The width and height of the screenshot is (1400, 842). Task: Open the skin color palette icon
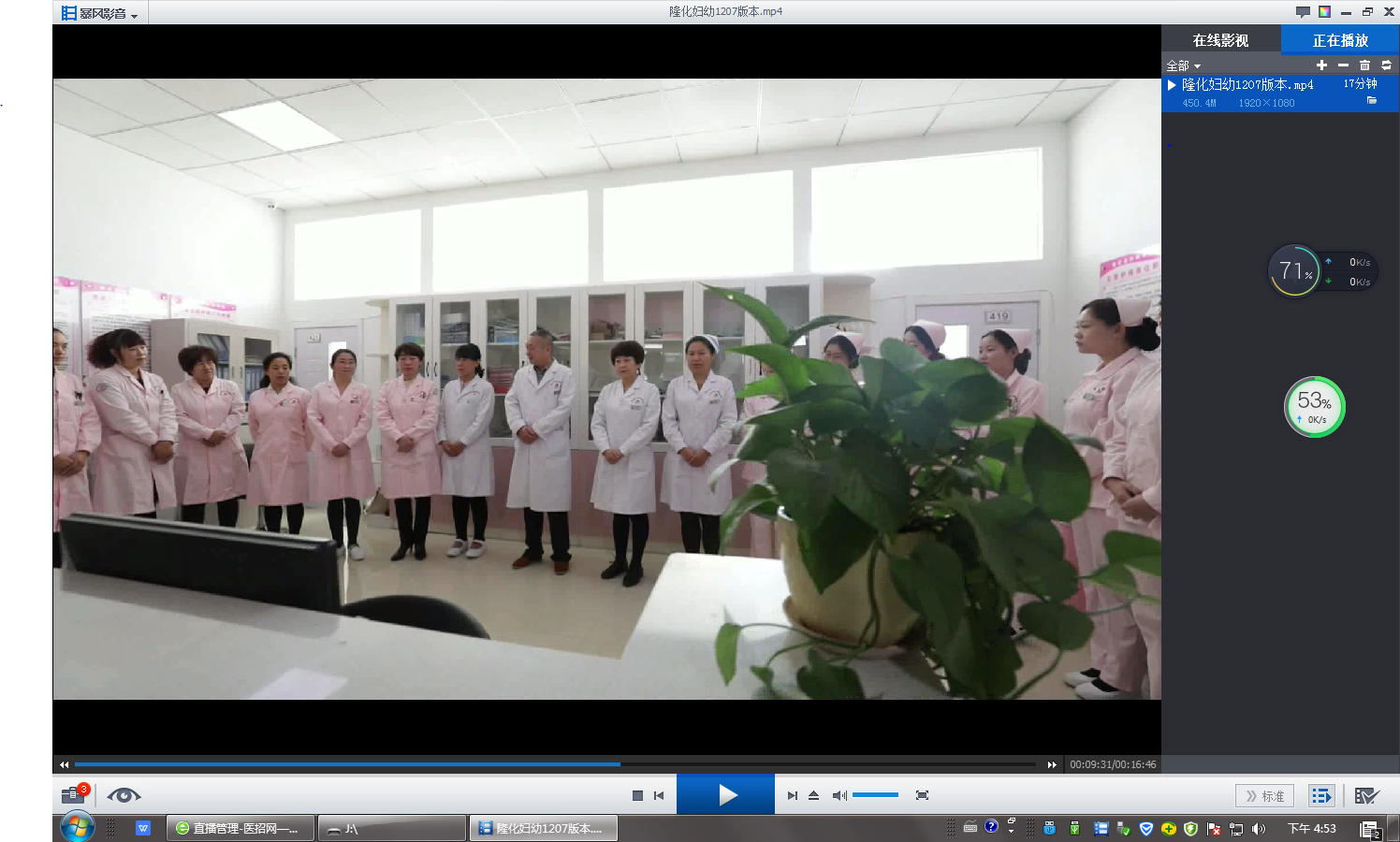click(1324, 12)
